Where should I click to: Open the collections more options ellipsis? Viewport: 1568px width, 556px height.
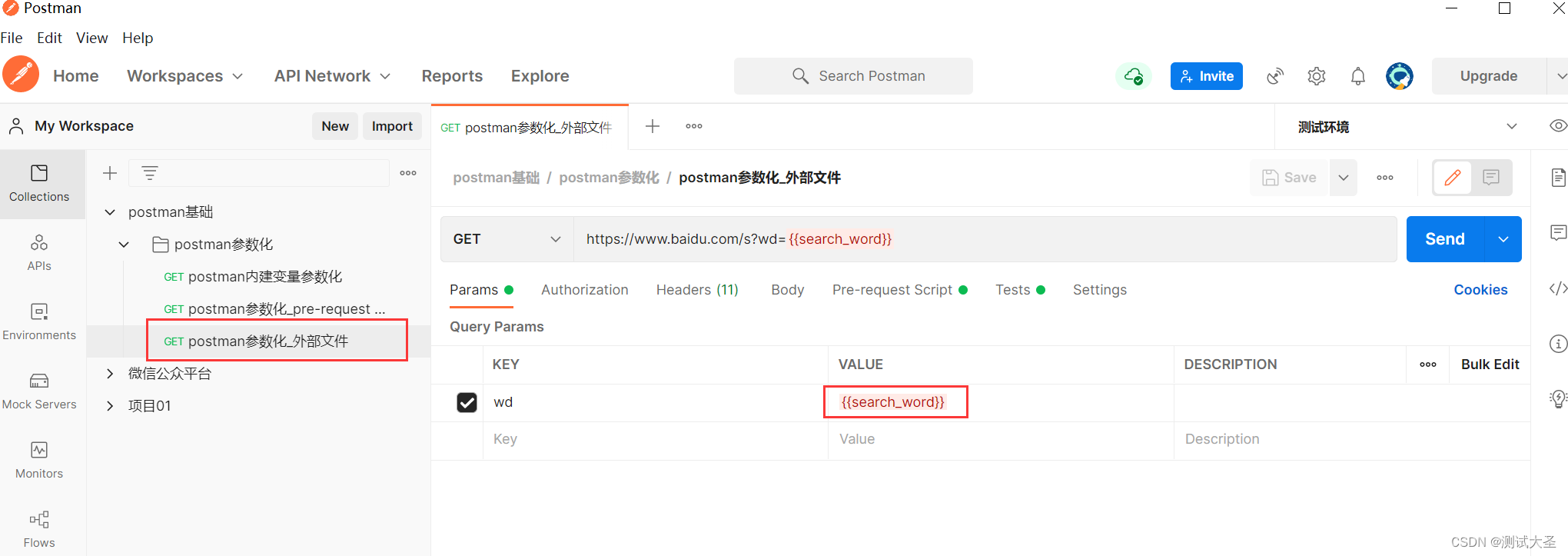(408, 173)
